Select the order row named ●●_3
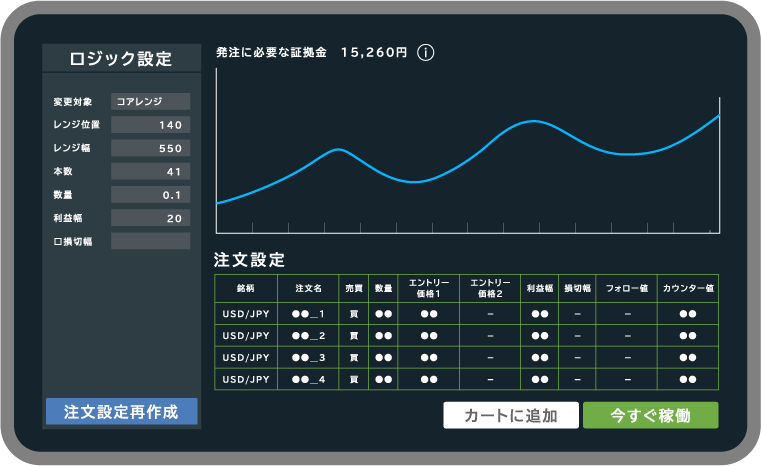This screenshot has width=761, height=466. pyautogui.click(x=308, y=358)
